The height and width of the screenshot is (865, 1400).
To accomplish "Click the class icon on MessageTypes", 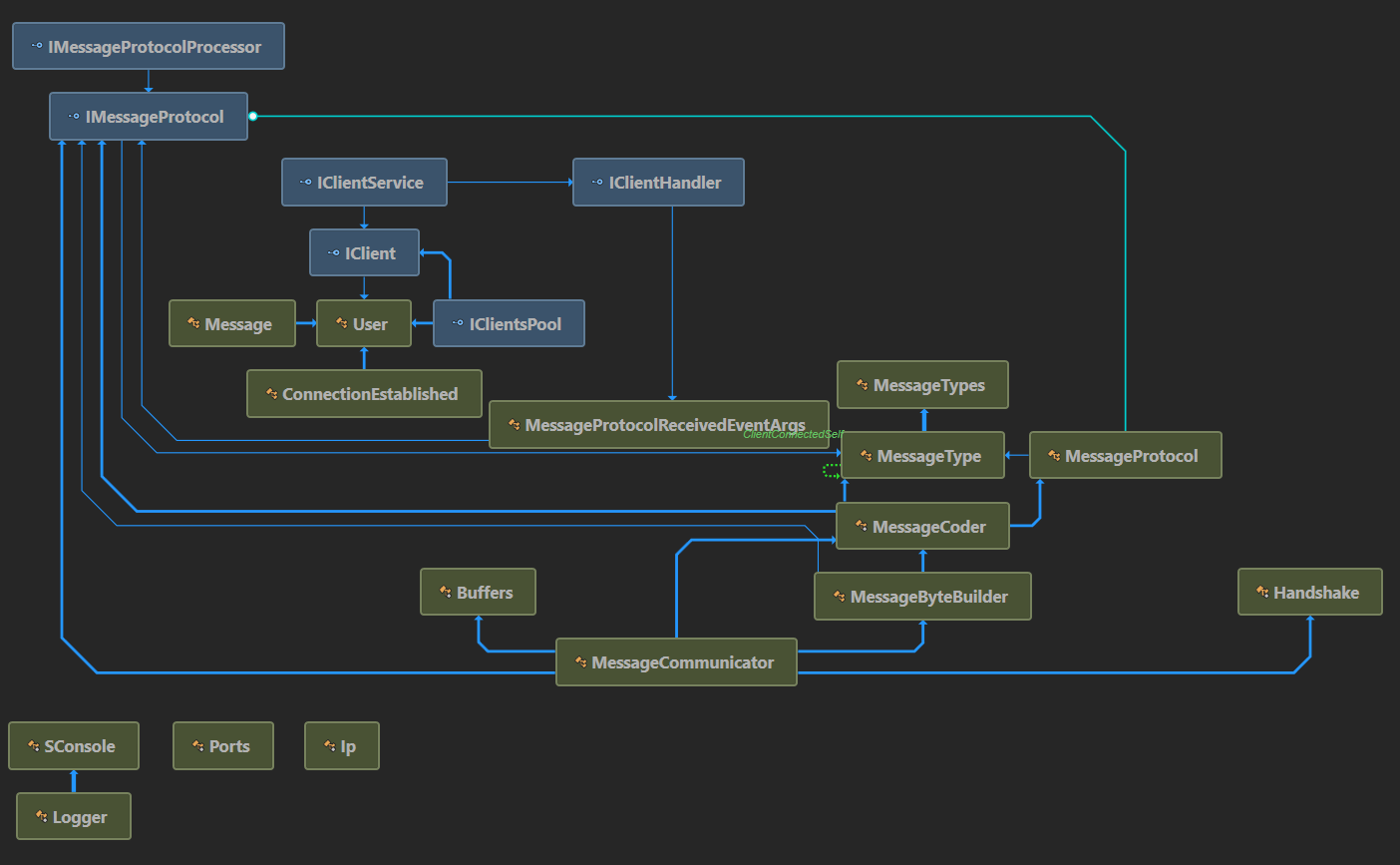I will 862,385.
